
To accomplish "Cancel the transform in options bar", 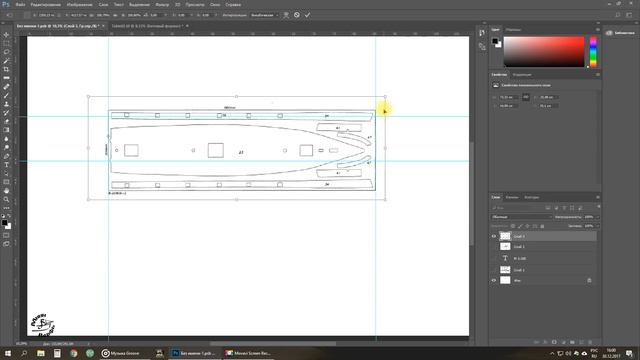I will pos(297,15).
